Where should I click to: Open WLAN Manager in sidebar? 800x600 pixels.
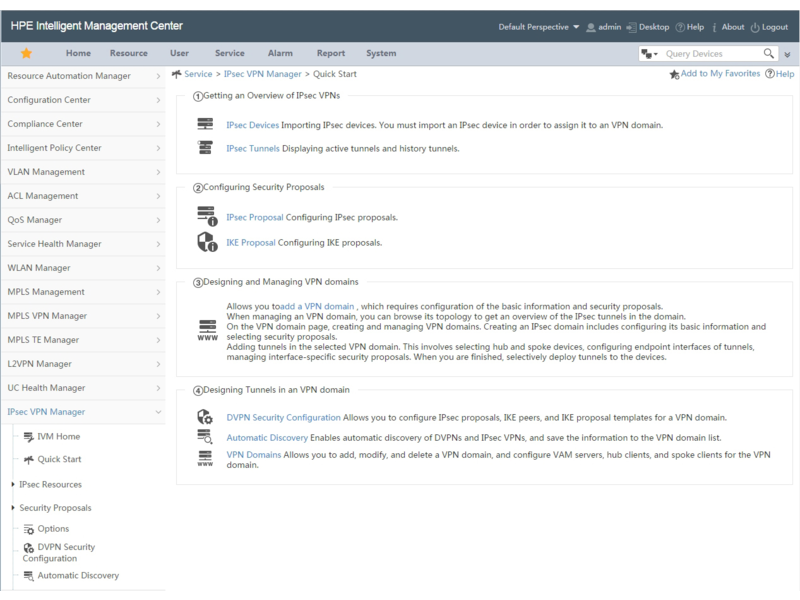tap(83, 268)
